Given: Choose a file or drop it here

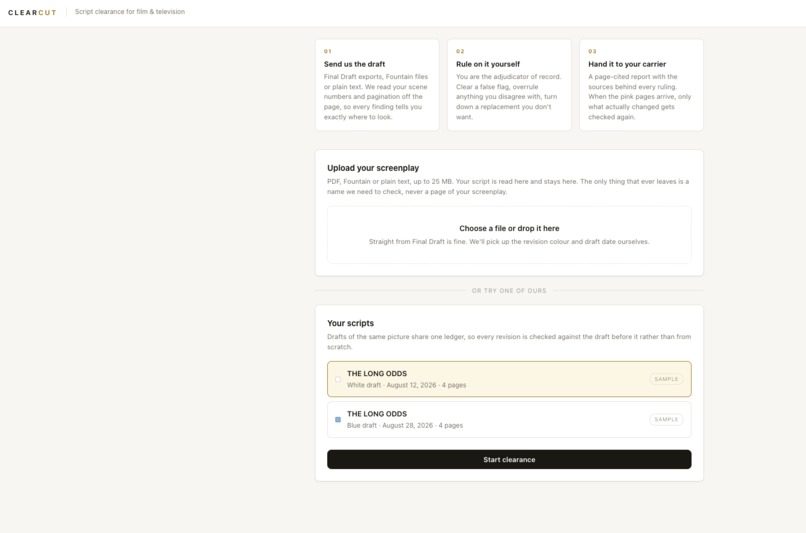Looking at the screenshot, I should [x=509, y=235].
